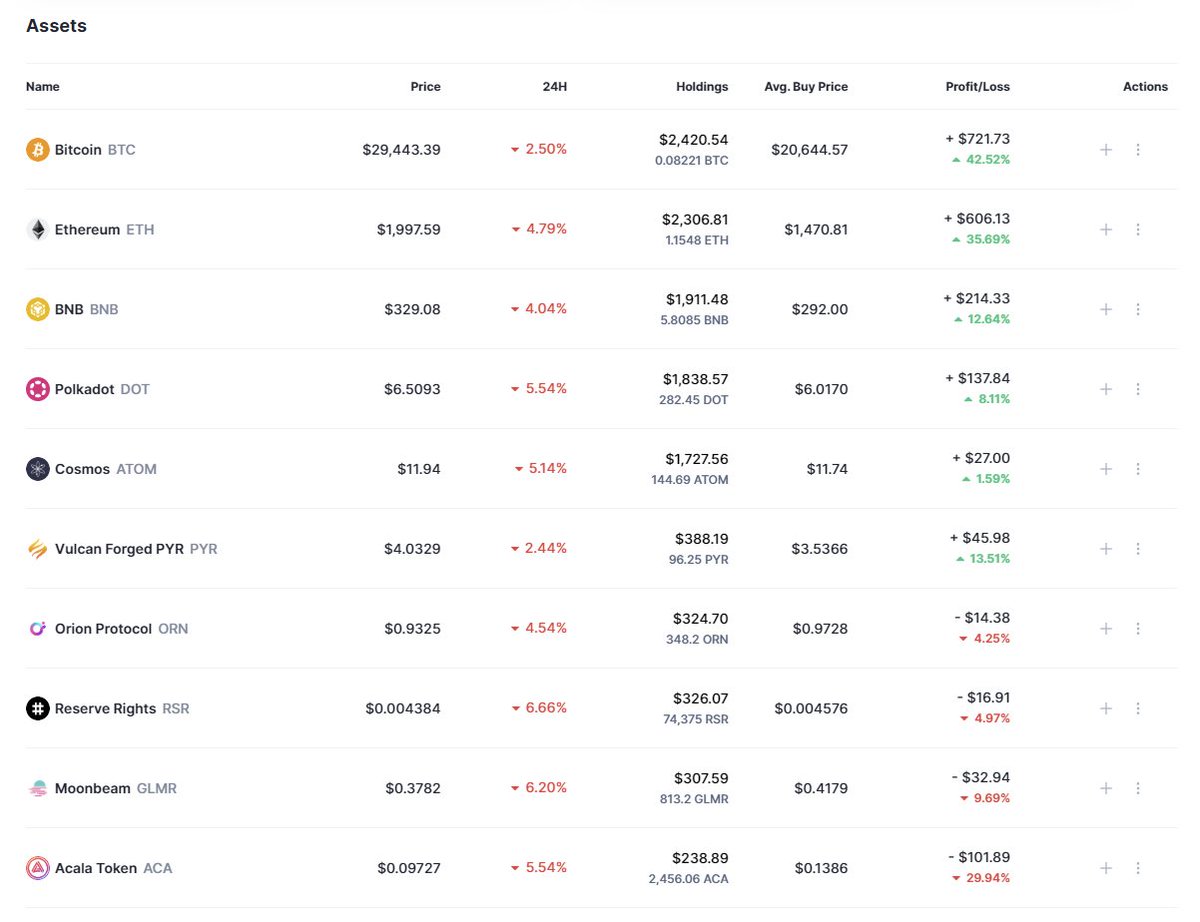Open more options menu for BNB row
This screenshot has width=1200, height=922.
pyautogui.click(x=1138, y=309)
